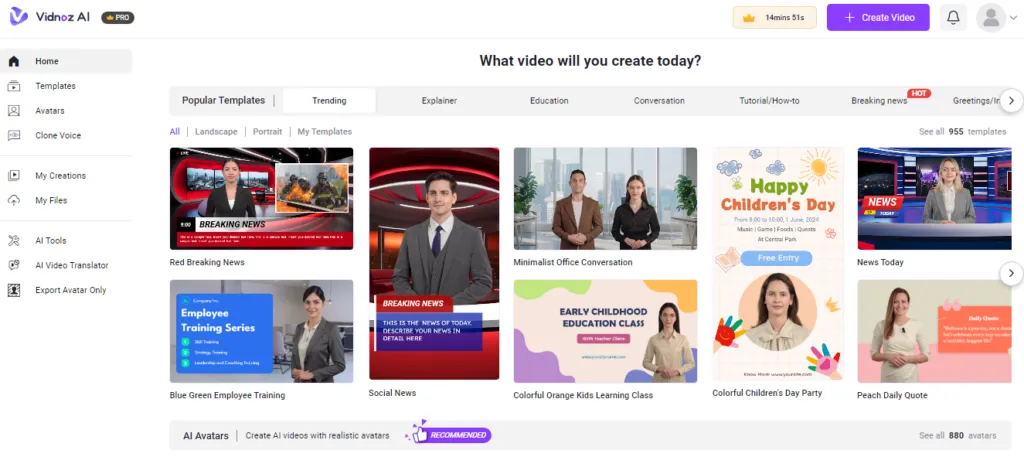Screen dimensions: 1024x457
Task: Click the crown icon in time badge
Action: [x=749, y=18]
